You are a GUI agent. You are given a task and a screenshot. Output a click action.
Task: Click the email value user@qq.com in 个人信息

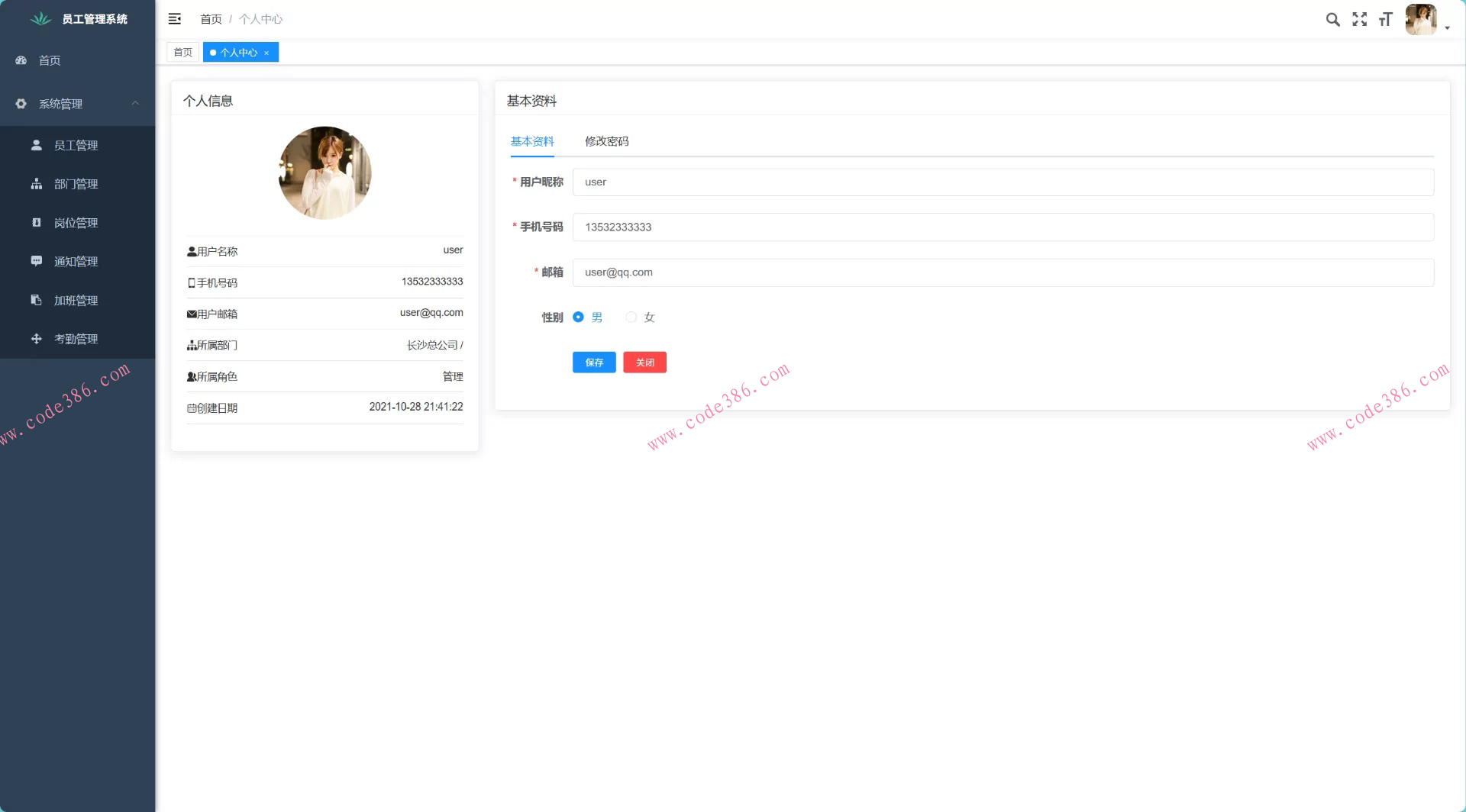pyautogui.click(x=431, y=313)
